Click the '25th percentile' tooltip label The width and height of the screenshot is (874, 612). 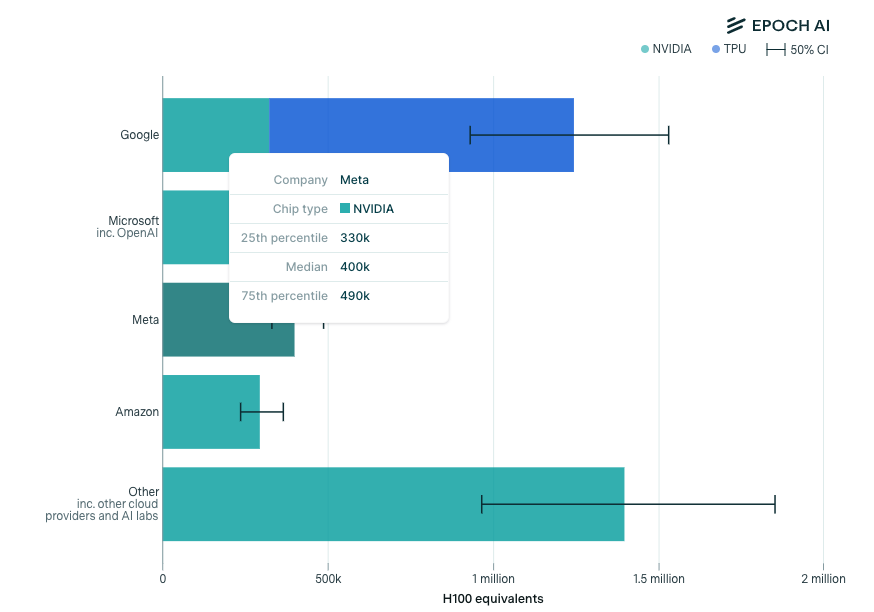click(284, 238)
